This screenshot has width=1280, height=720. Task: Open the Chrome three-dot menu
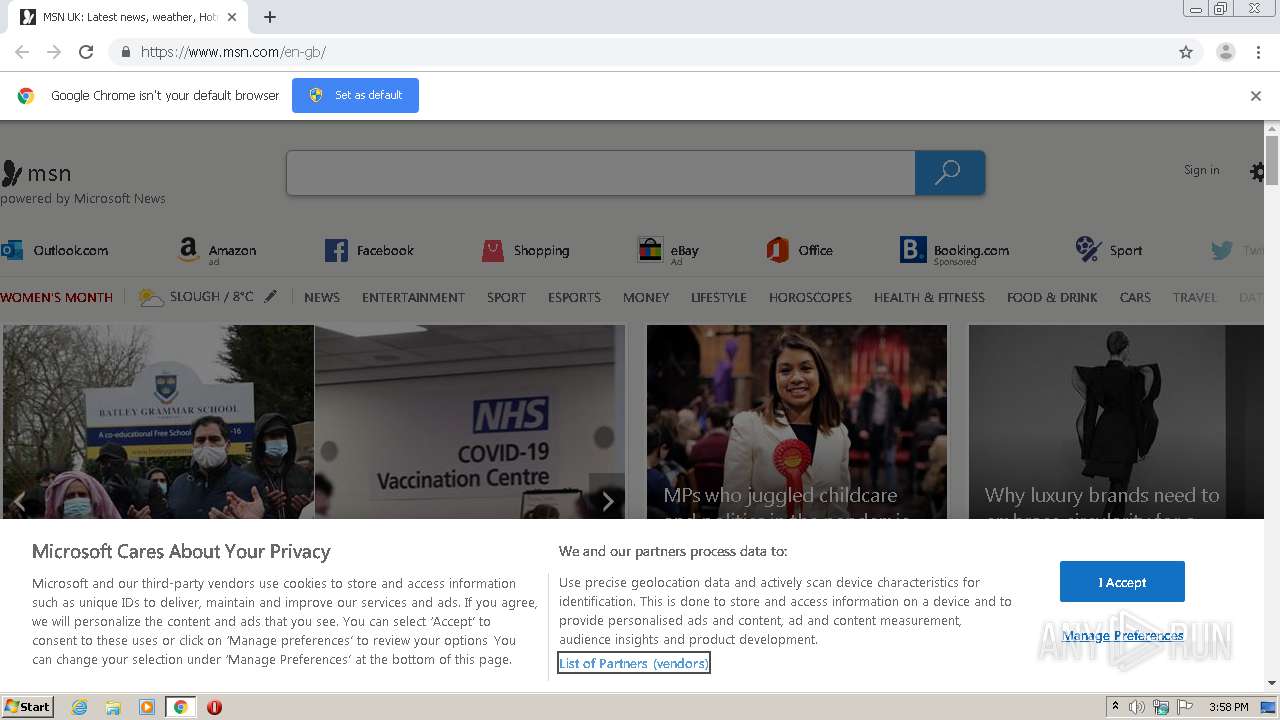coord(1258,52)
